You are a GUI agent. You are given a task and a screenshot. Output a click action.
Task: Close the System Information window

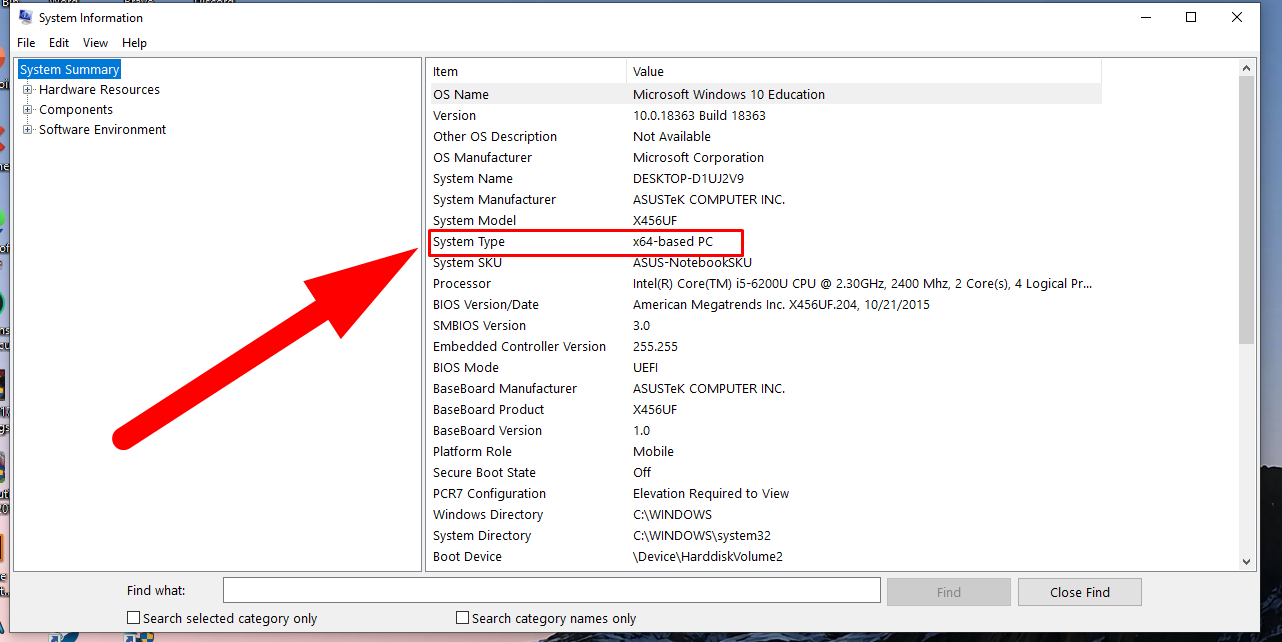pyautogui.click(x=1238, y=17)
